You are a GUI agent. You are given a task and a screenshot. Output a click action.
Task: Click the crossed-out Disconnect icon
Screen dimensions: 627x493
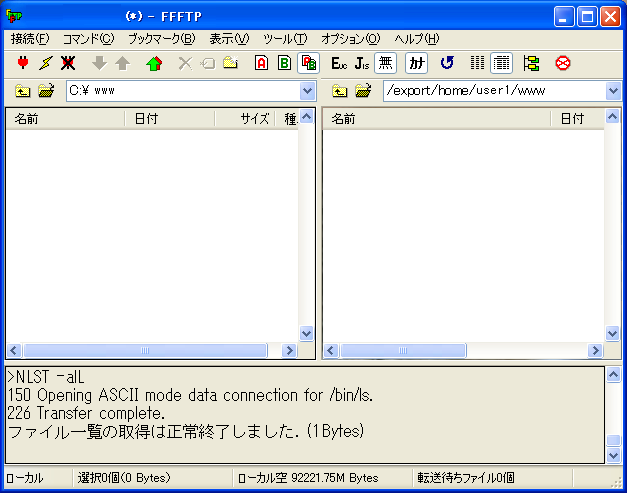coord(68,63)
